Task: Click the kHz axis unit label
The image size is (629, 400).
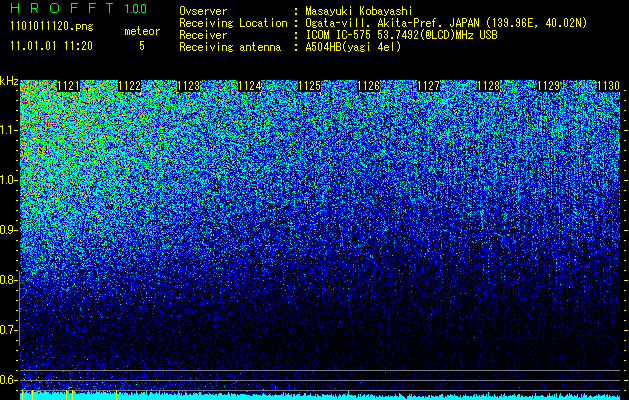Action: (x=9, y=81)
